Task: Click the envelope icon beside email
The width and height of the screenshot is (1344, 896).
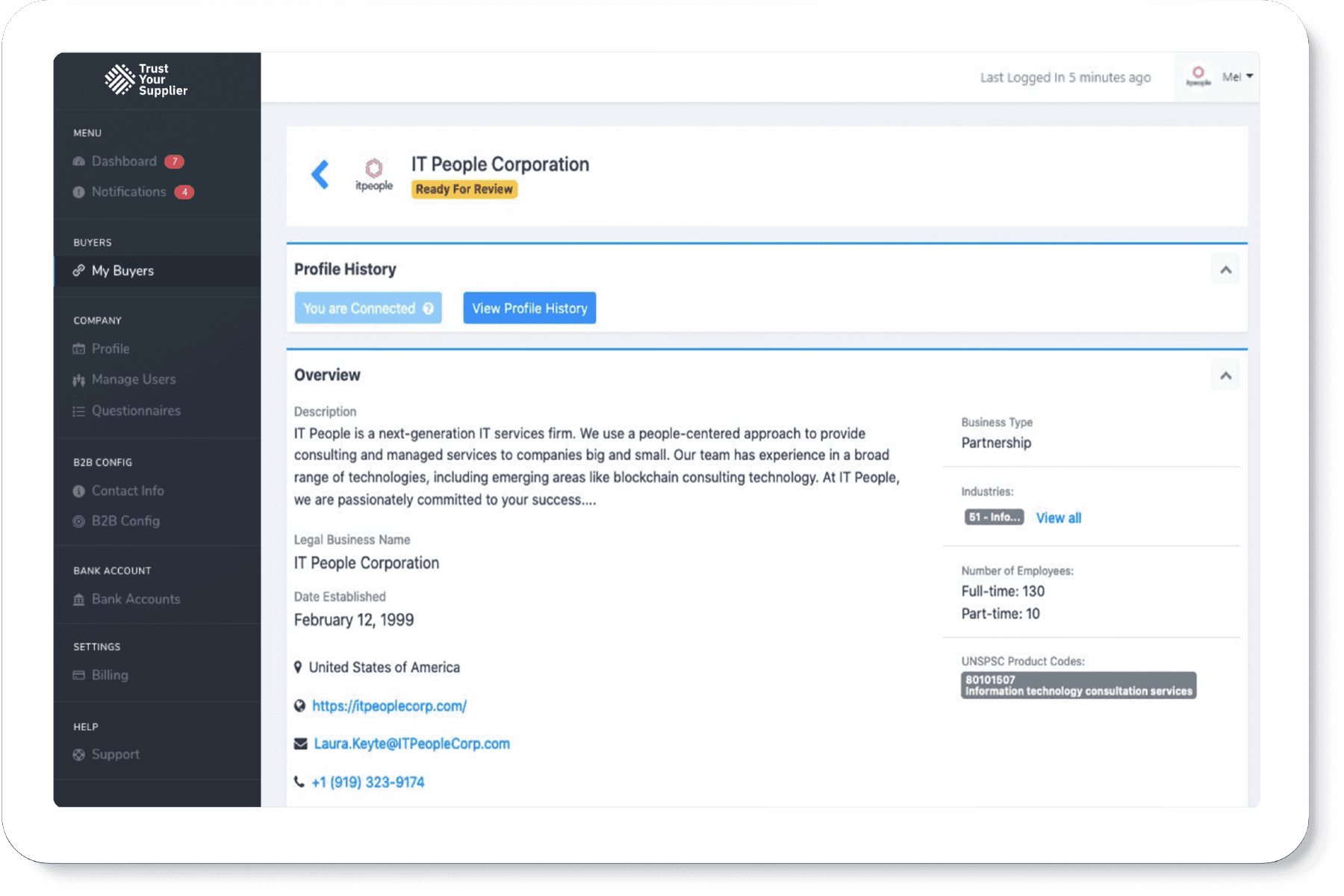Action: click(301, 744)
